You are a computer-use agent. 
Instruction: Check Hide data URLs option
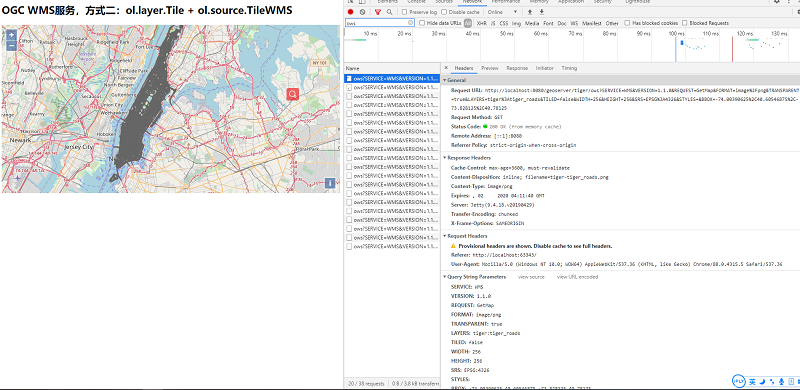(422, 23)
